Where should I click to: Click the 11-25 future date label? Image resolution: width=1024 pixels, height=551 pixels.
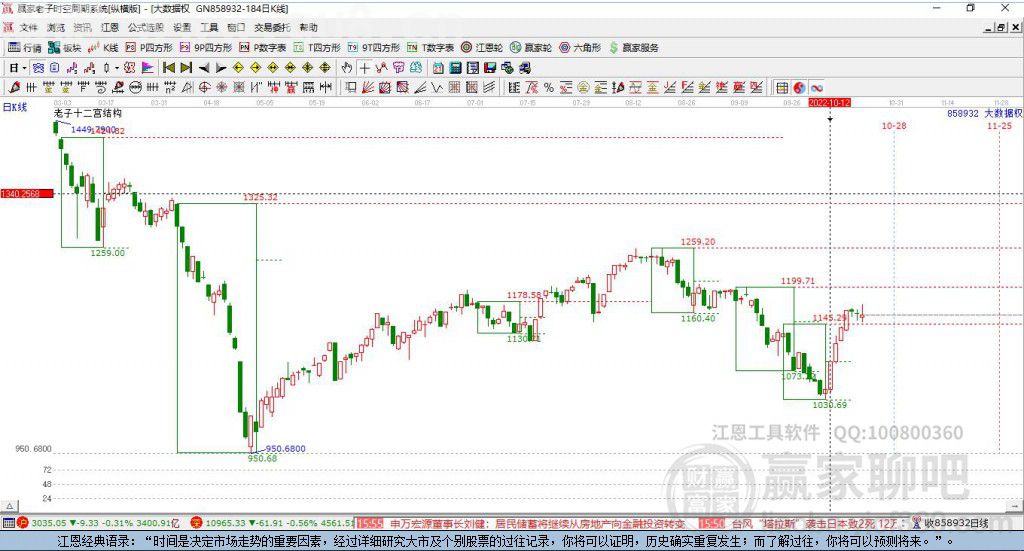pos(999,125)
